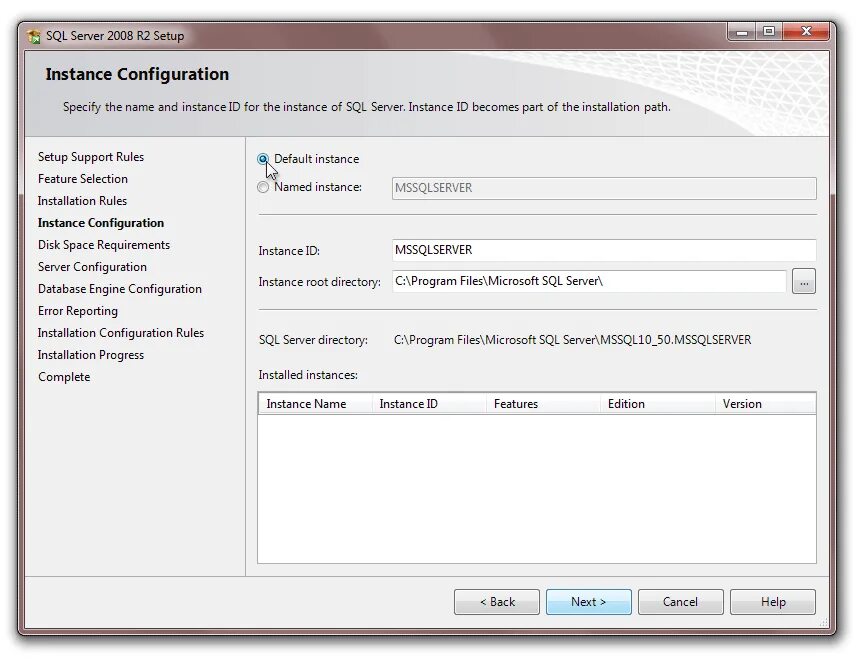Click the Cancel button
860x663 pixels.
coord(681,602)
